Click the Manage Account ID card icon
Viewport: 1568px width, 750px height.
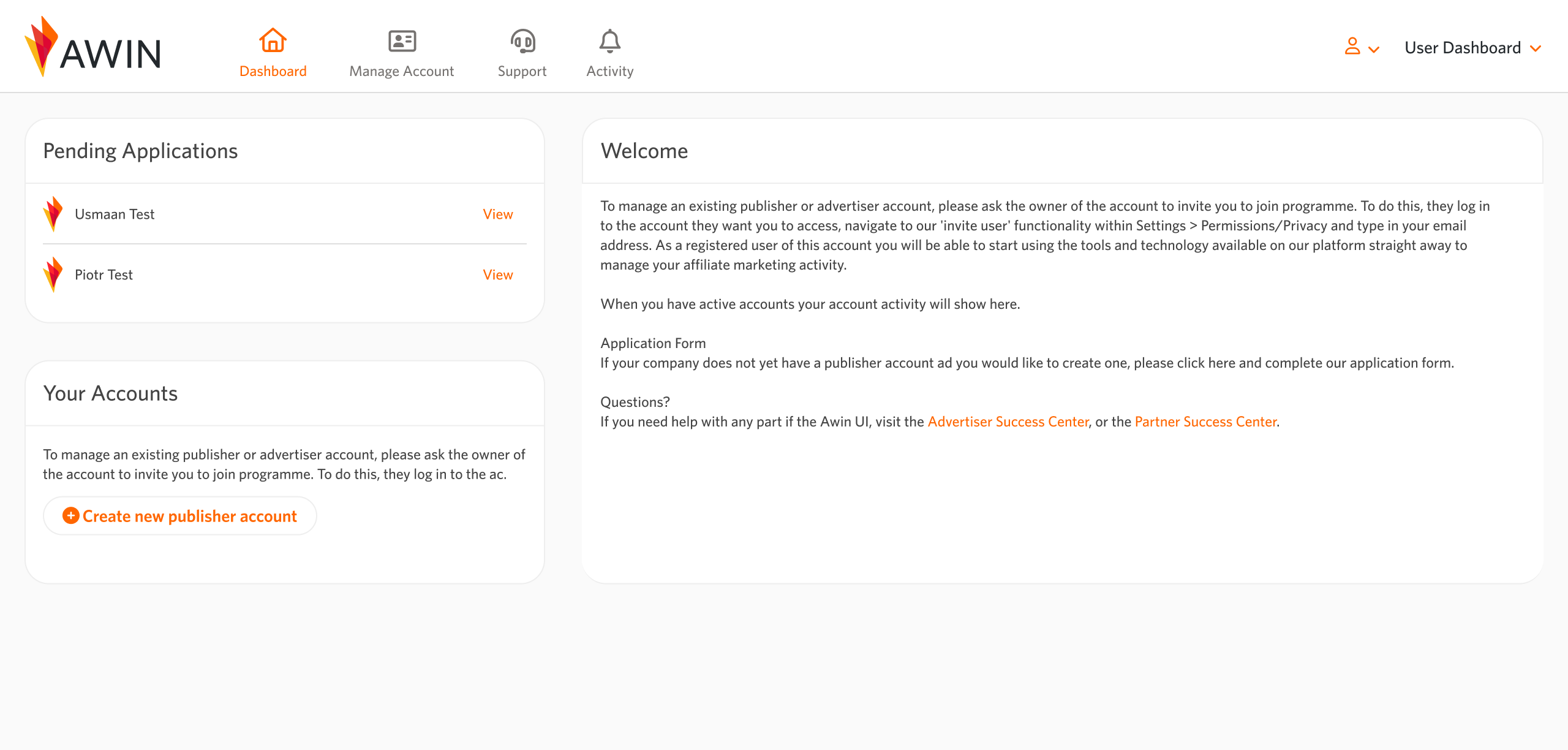tap(402, 41)
